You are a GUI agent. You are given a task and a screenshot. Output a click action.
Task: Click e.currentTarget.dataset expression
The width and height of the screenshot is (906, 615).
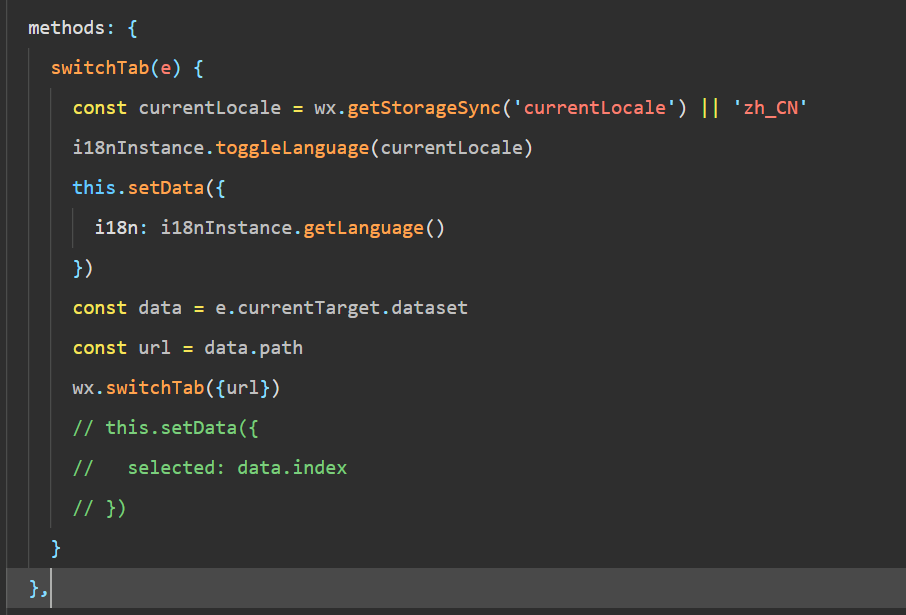coord(341,308)
